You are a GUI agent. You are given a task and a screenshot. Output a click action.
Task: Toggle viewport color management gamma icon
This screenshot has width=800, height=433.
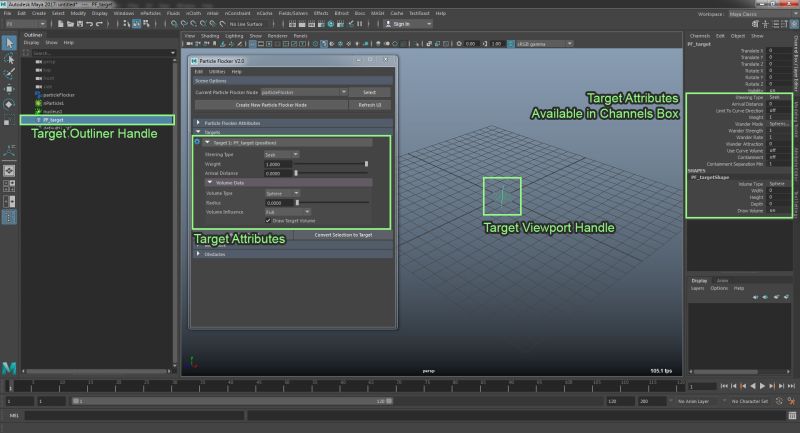coord(511,44)
